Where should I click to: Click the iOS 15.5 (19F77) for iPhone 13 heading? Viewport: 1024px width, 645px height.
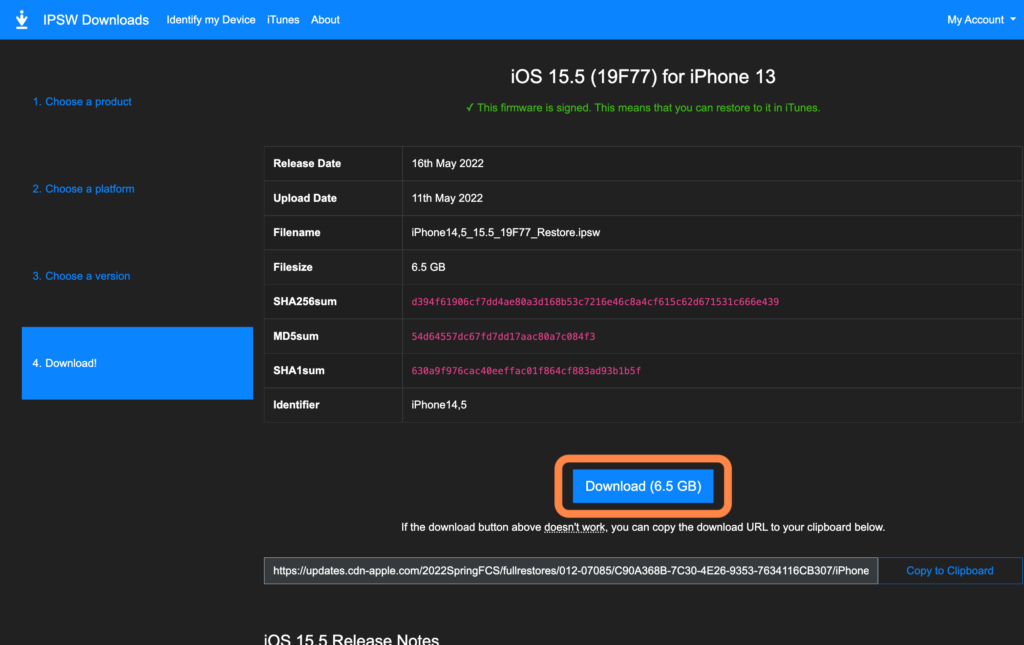click(643, 77)
